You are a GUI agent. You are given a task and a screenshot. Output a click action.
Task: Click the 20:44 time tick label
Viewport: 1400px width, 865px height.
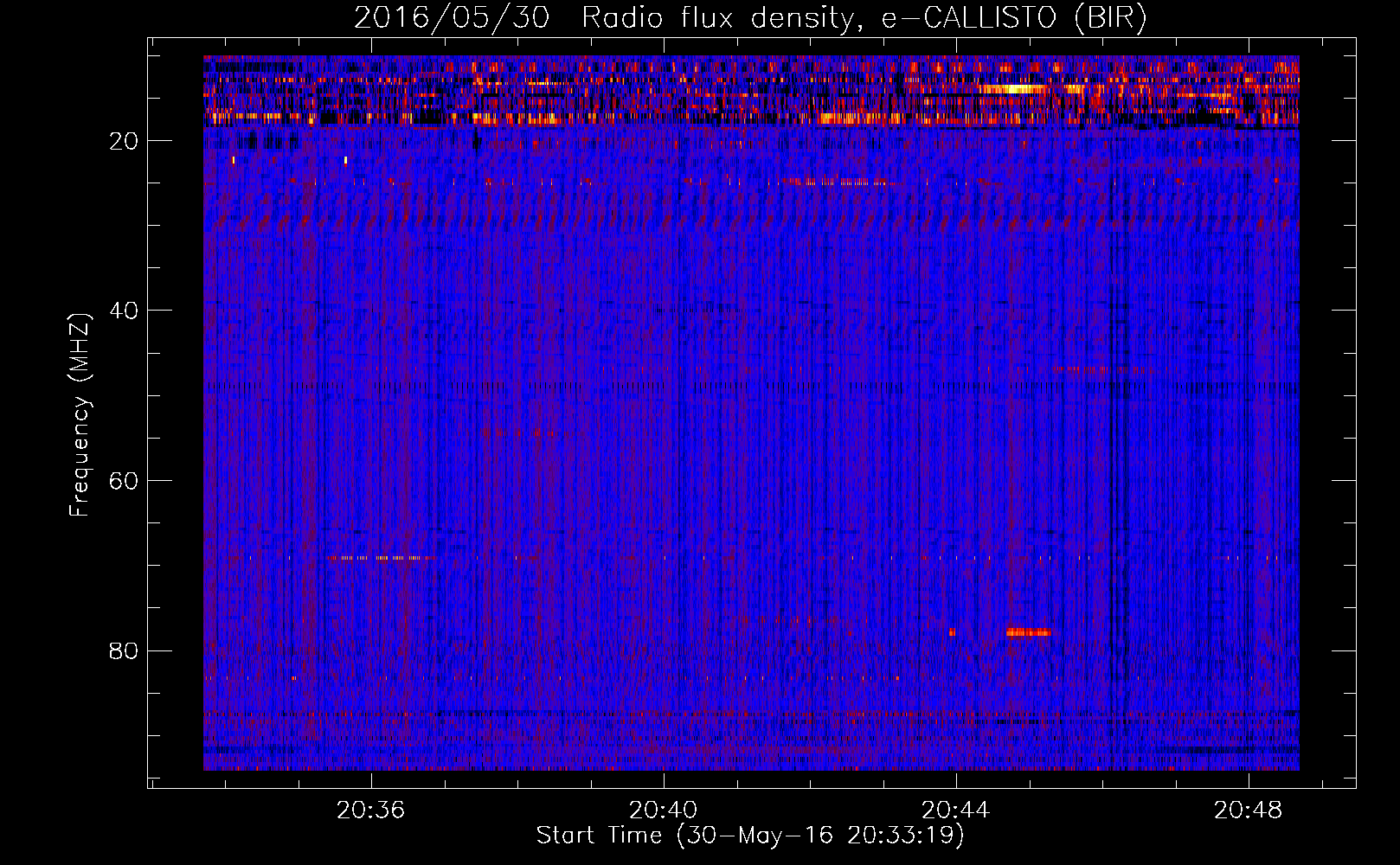[x=956, y=810]
